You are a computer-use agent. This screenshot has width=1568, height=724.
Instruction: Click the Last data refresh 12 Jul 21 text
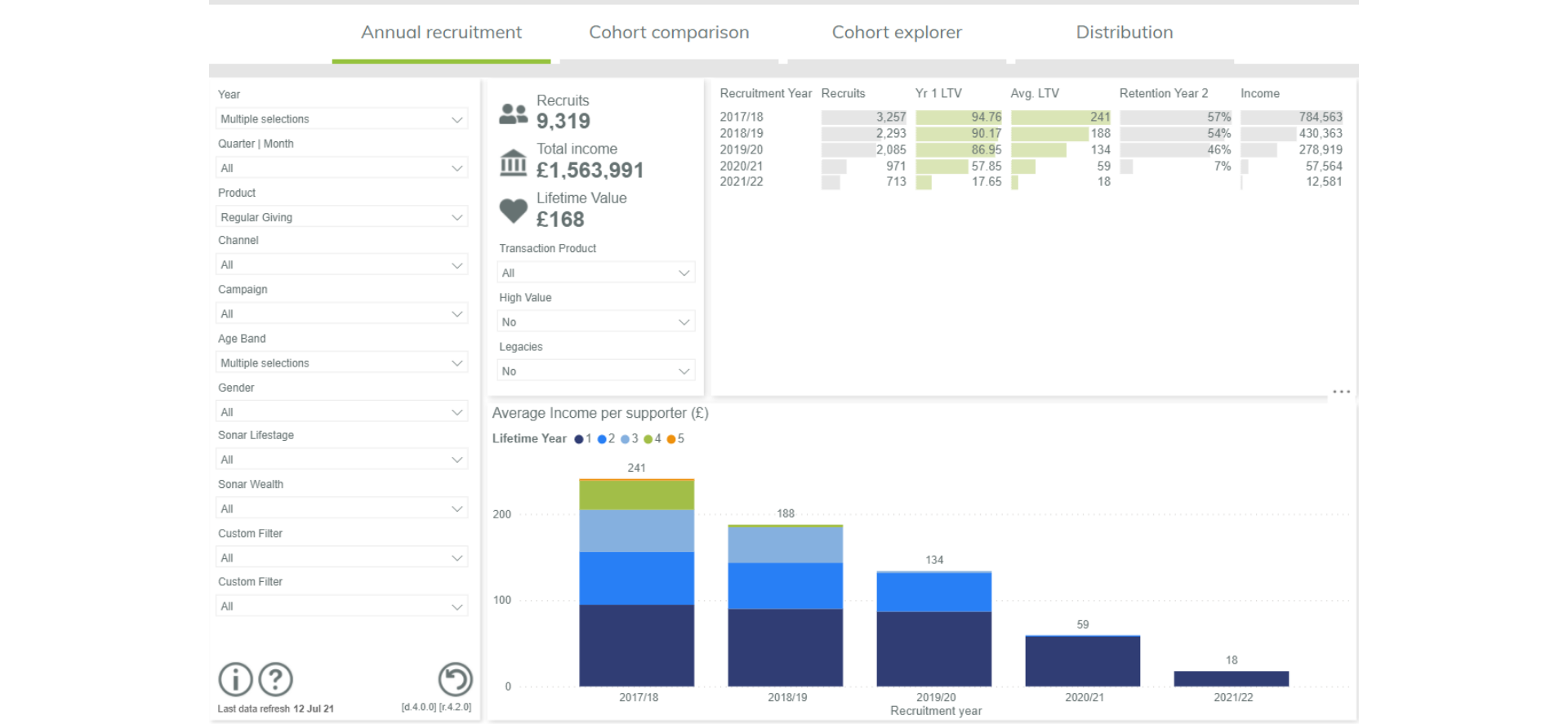275,708
